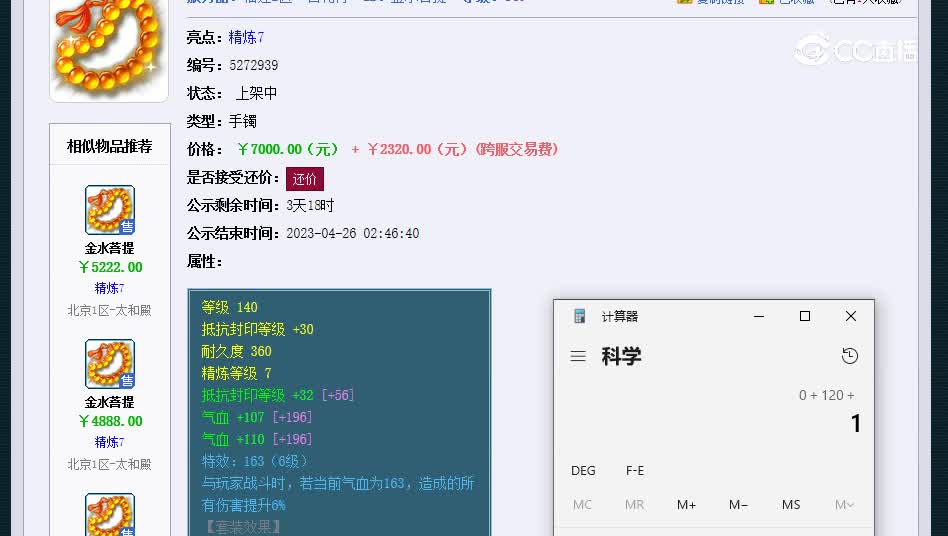Screen dimensions: 948x536
Task: Click the MR memory recall button
Action: click(x=634, y=505)
